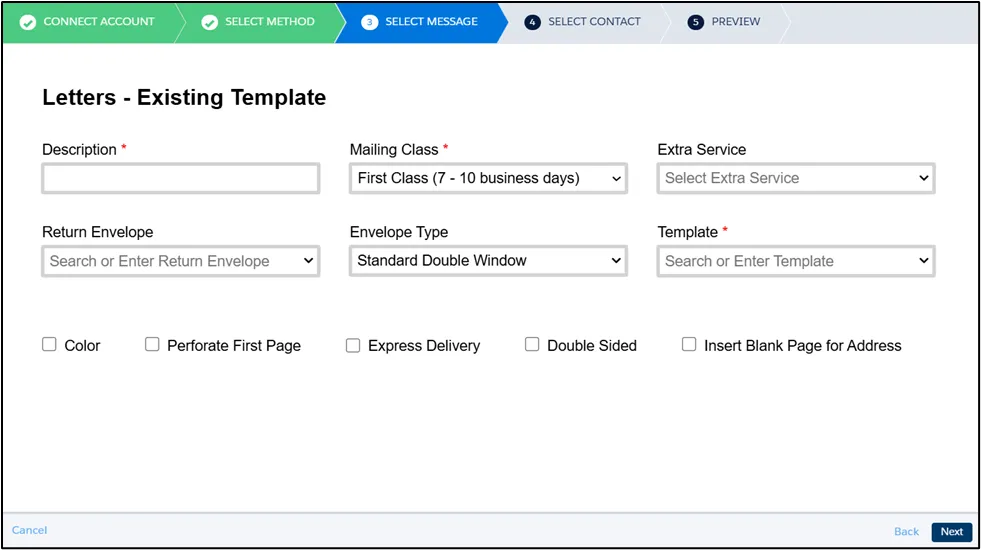This screenshot has width=981, height=550.
Task: Enable Double Sided printing checkbox
Action: (532, 344)
